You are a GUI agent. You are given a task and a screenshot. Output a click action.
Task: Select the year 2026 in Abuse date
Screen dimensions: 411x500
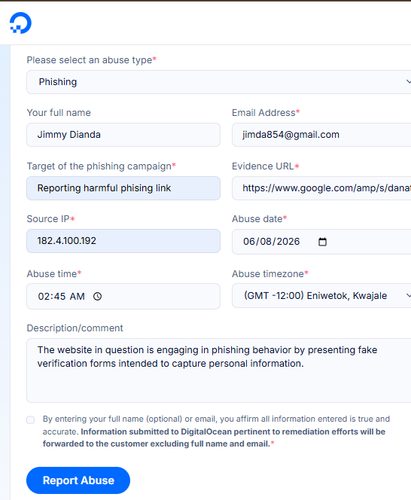click(289, 242)
